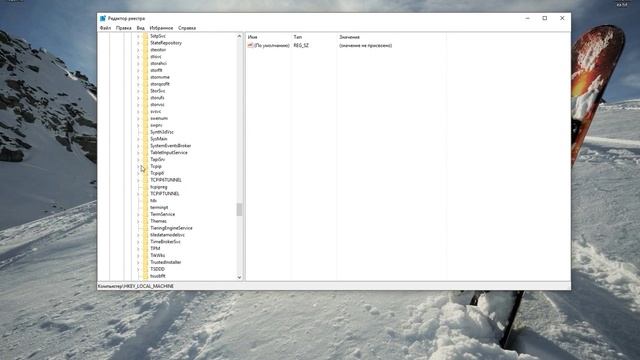Select the (По умолчанию) value name
The width and height of the screenshot is (640, 360).
(x=271, y=45)
